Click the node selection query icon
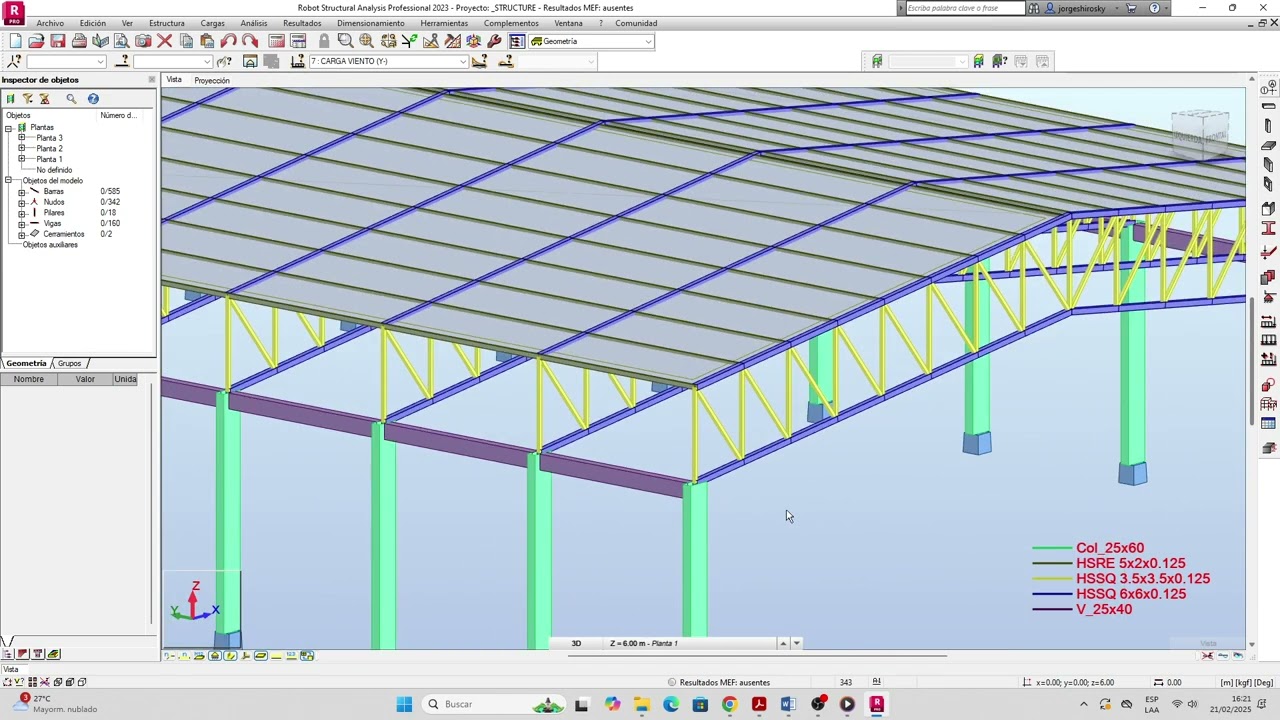Screen dimensions: 1280x720 point(14,61)
